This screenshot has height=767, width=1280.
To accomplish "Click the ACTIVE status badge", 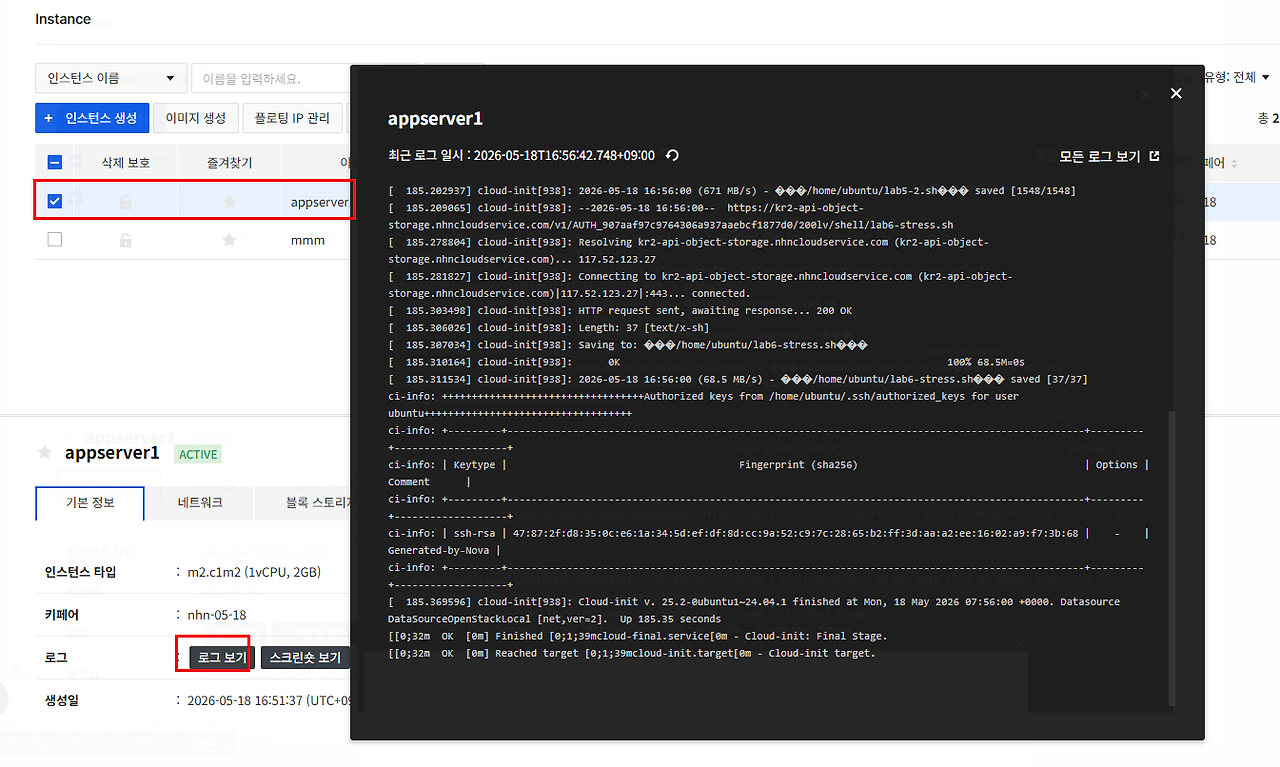I will click(198, 454).
